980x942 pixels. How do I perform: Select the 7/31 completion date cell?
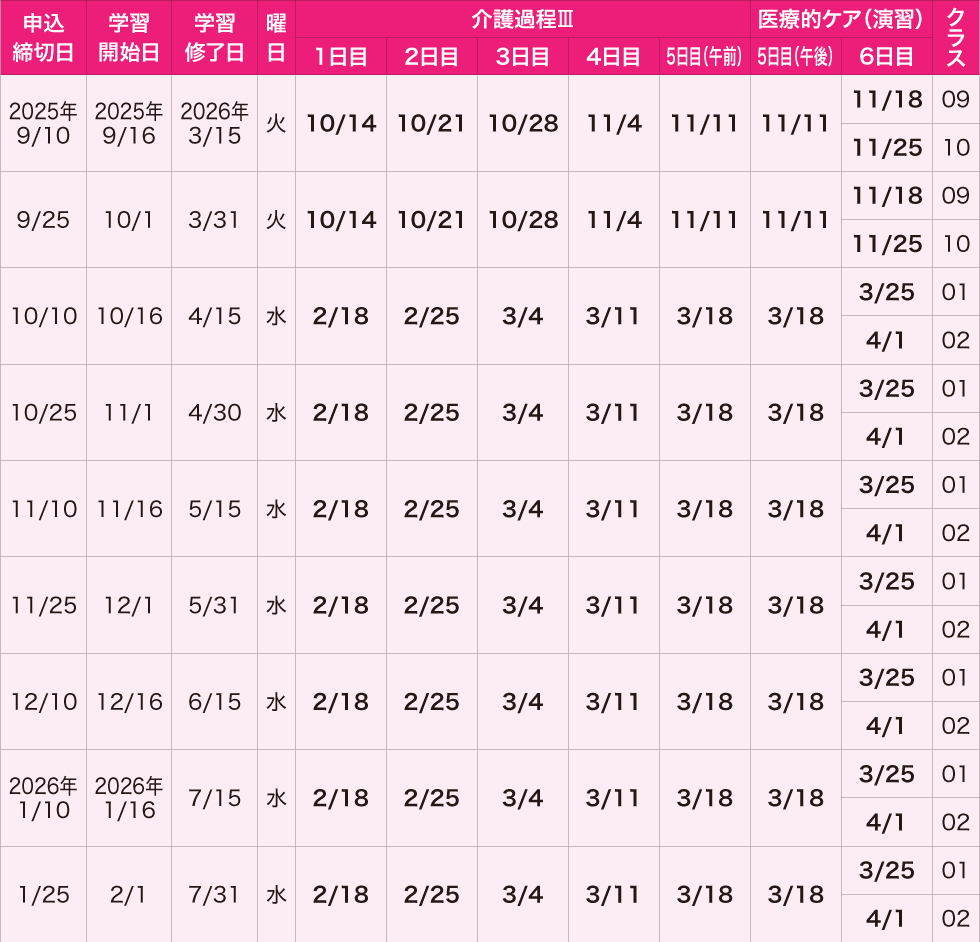pyautogui.click(x=214, y=894)
